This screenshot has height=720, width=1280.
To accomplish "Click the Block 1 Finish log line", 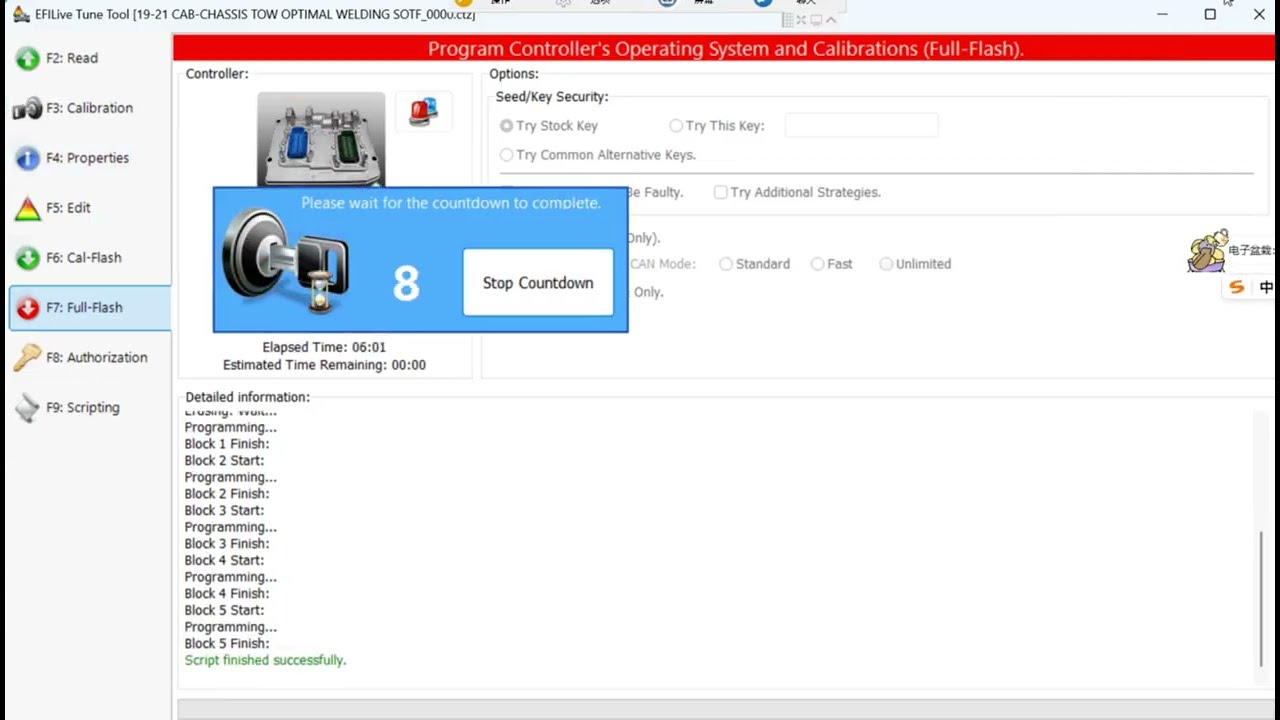I will [227, 444].
